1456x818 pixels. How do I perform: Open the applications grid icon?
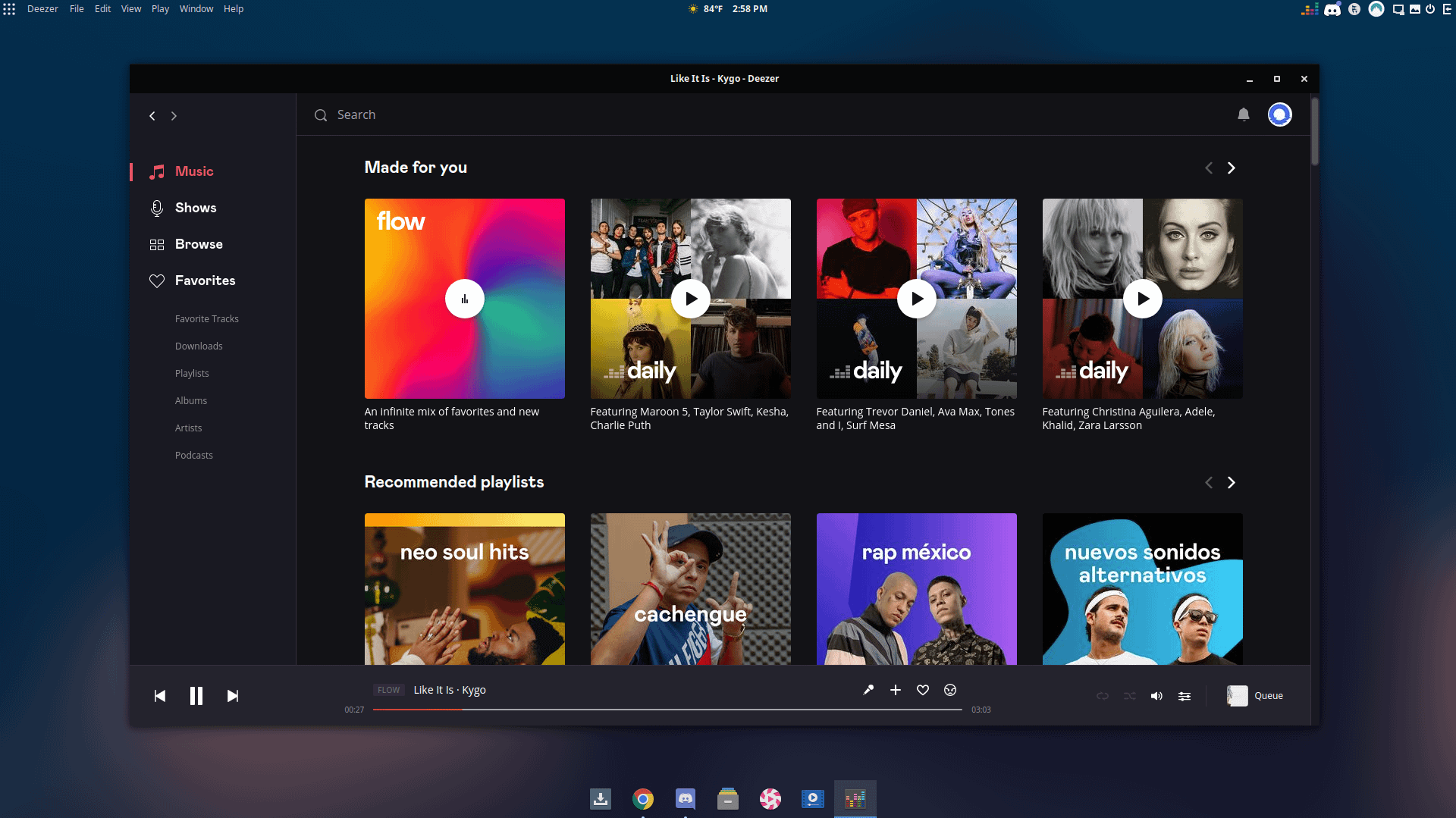pos(9,9)
